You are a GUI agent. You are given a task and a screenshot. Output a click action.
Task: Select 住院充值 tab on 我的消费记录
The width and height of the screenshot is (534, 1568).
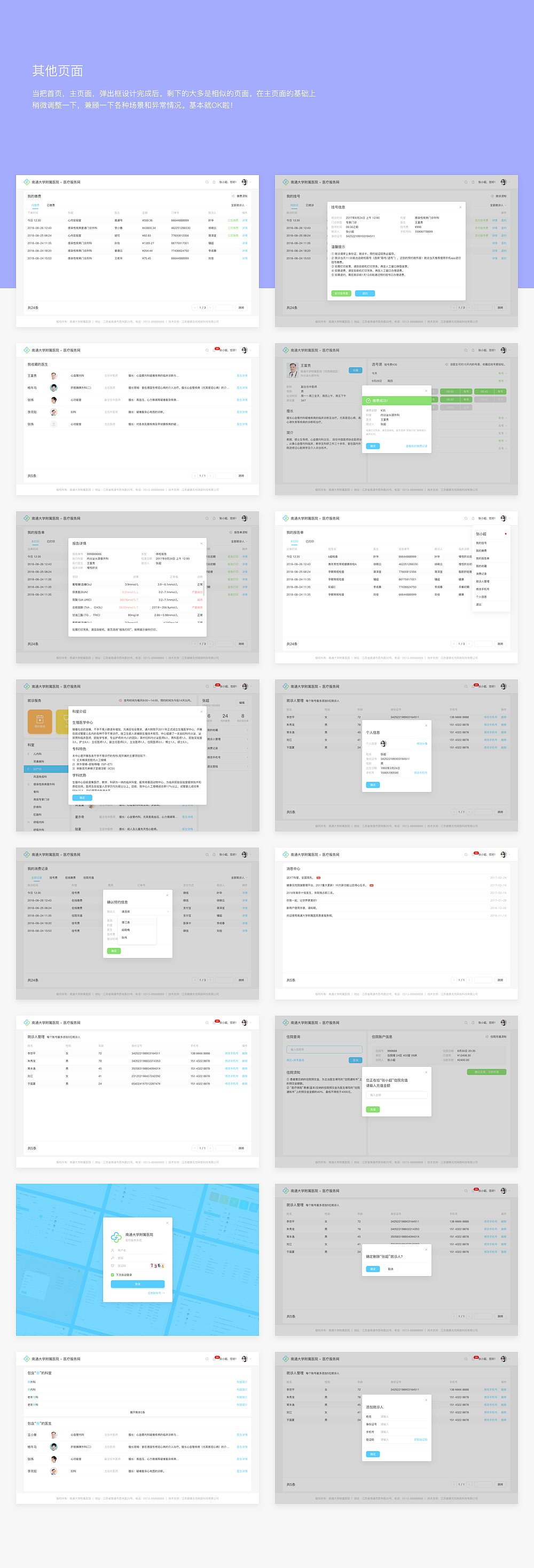click(x=88, y=878)
